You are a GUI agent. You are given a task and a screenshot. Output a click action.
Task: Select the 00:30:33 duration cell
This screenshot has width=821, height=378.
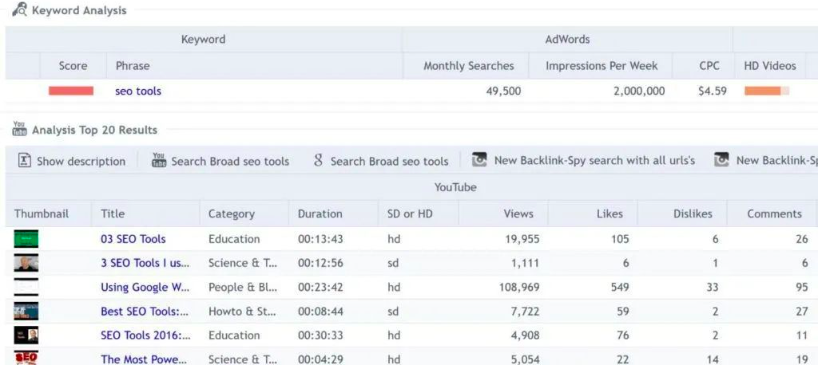coord(320,335)
